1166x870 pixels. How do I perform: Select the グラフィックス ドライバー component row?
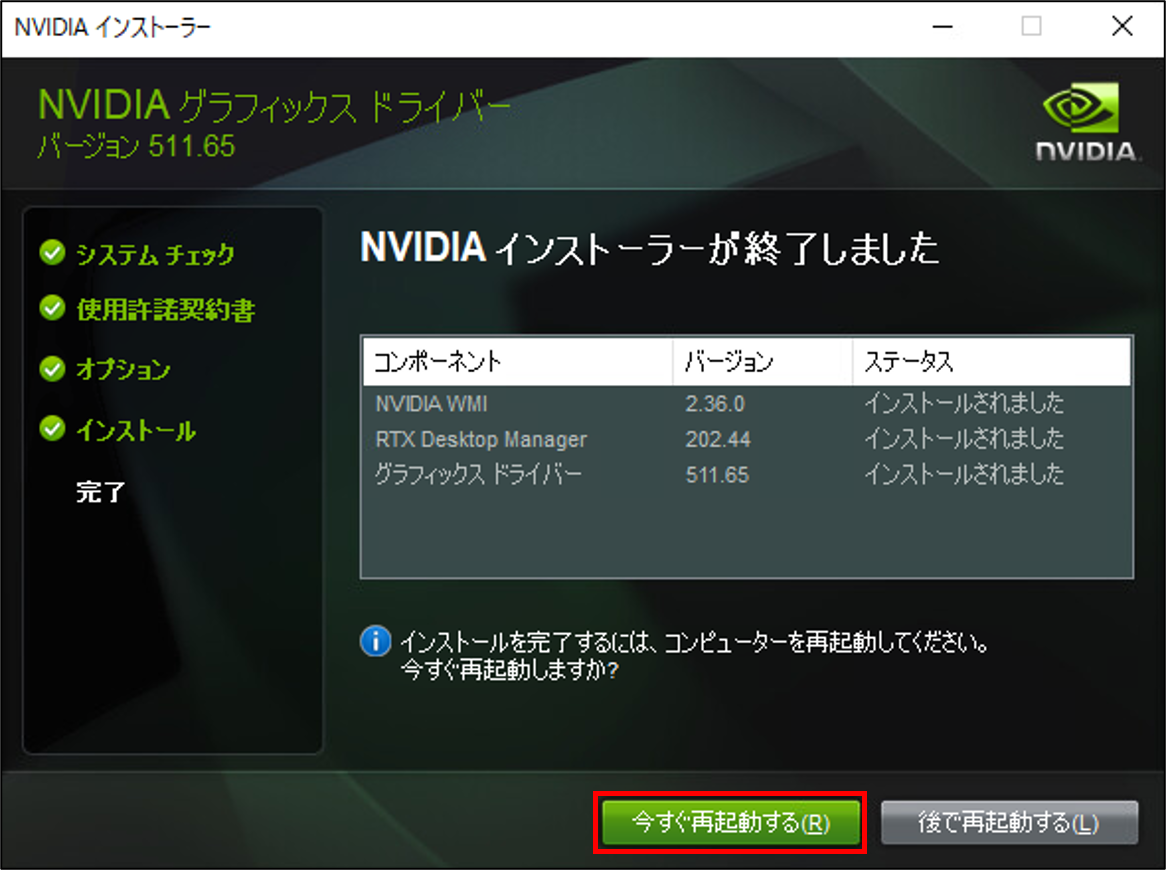[x=747, y=474]
